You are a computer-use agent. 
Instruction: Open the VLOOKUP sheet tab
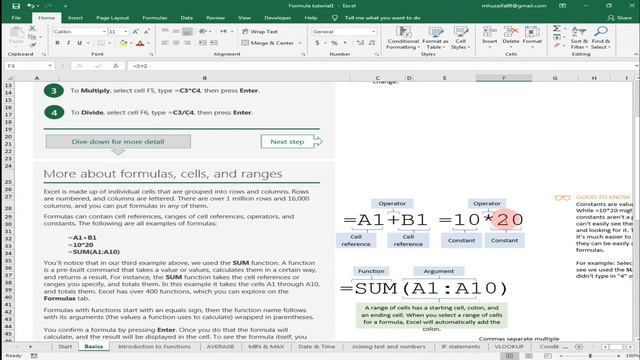[x=509, y=347]
